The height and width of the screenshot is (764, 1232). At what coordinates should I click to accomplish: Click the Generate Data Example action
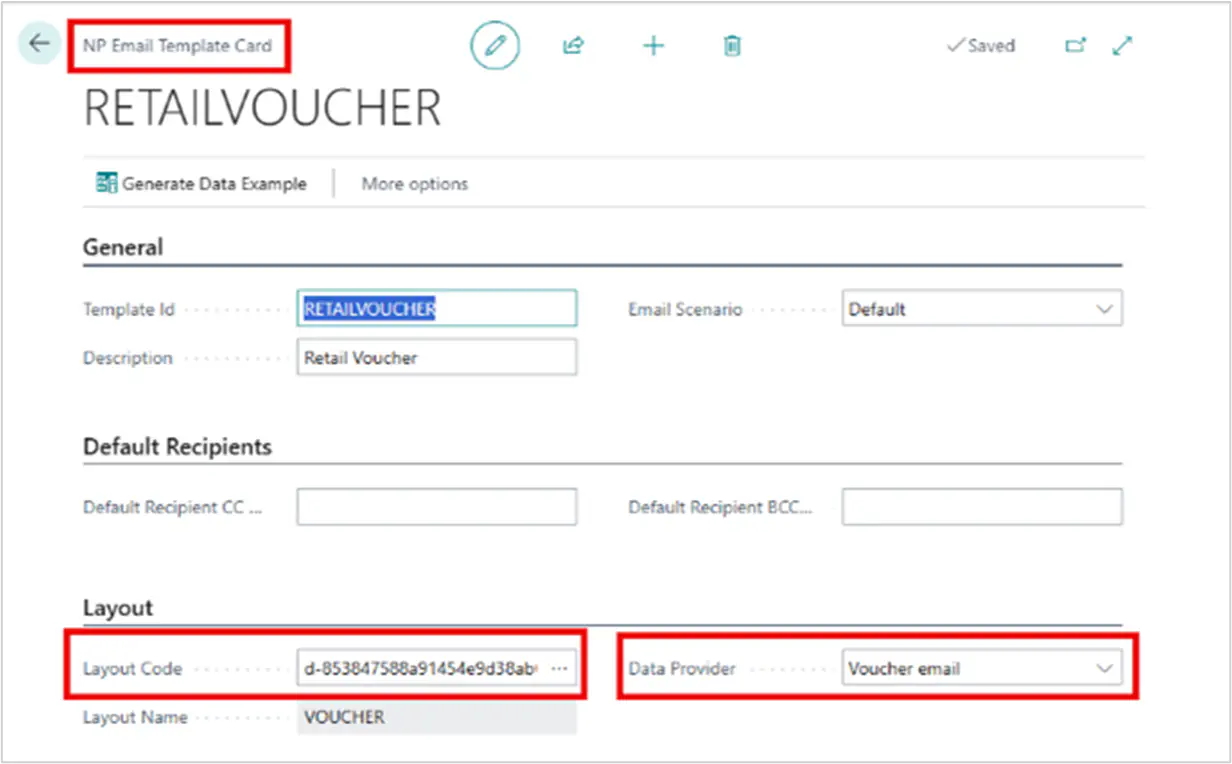click(201, 183)
